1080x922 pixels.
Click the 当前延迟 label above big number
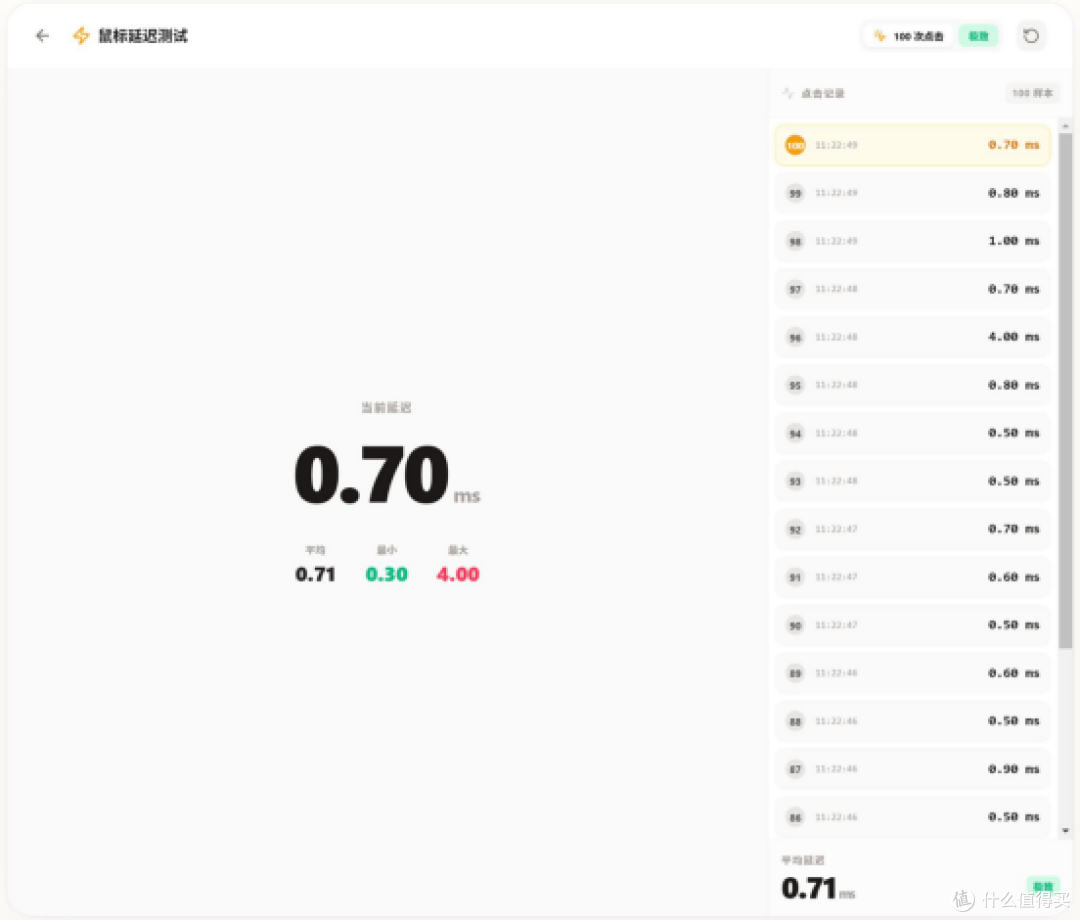386,408
